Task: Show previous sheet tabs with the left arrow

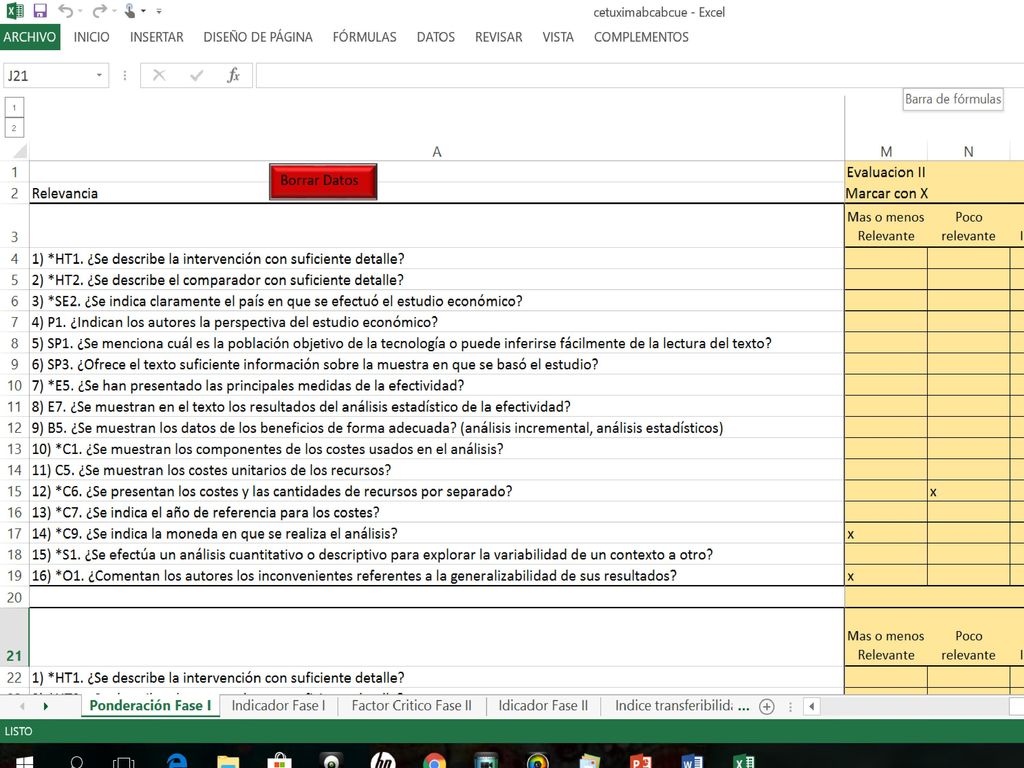Action: [x=22, y=706]
